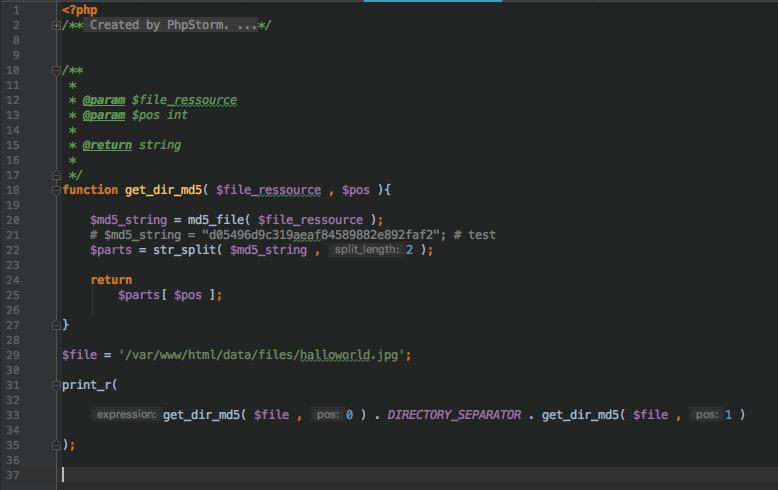The height and width of the screenshot is (490, 778).
Task: Click the str_split function call
Action: click(x=185, y=250)
